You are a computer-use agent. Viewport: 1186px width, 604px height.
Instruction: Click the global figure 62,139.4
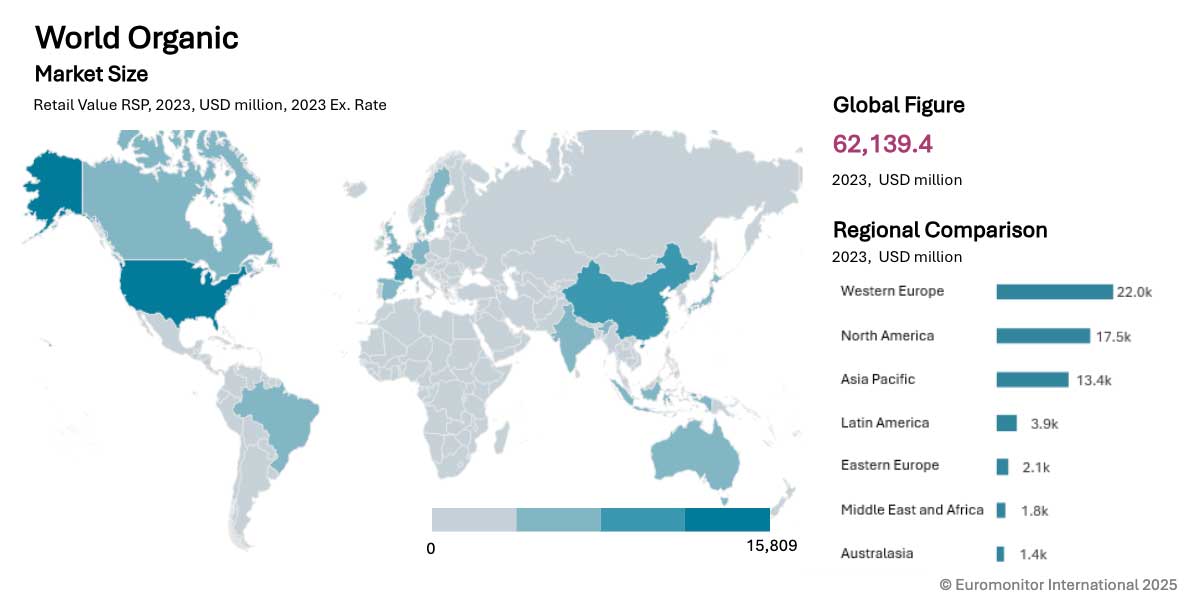coord(882,145)
